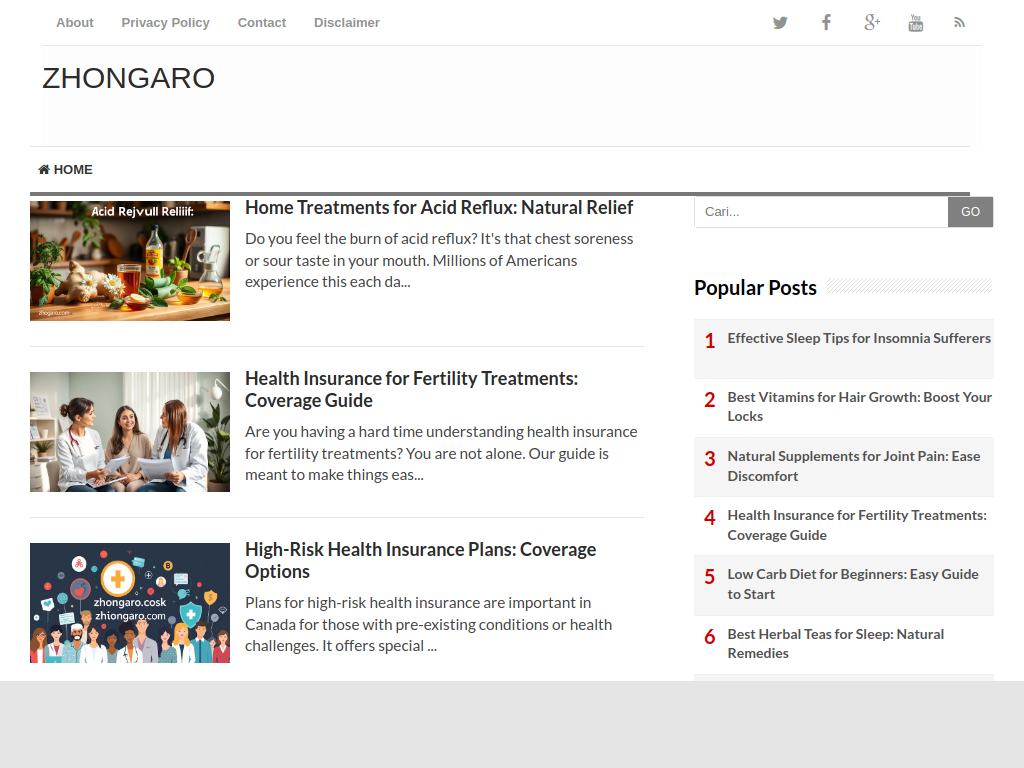Screen dimensions: 1024x768
Task: Go to HOME in navigation bar
Action: click(66, 170)
